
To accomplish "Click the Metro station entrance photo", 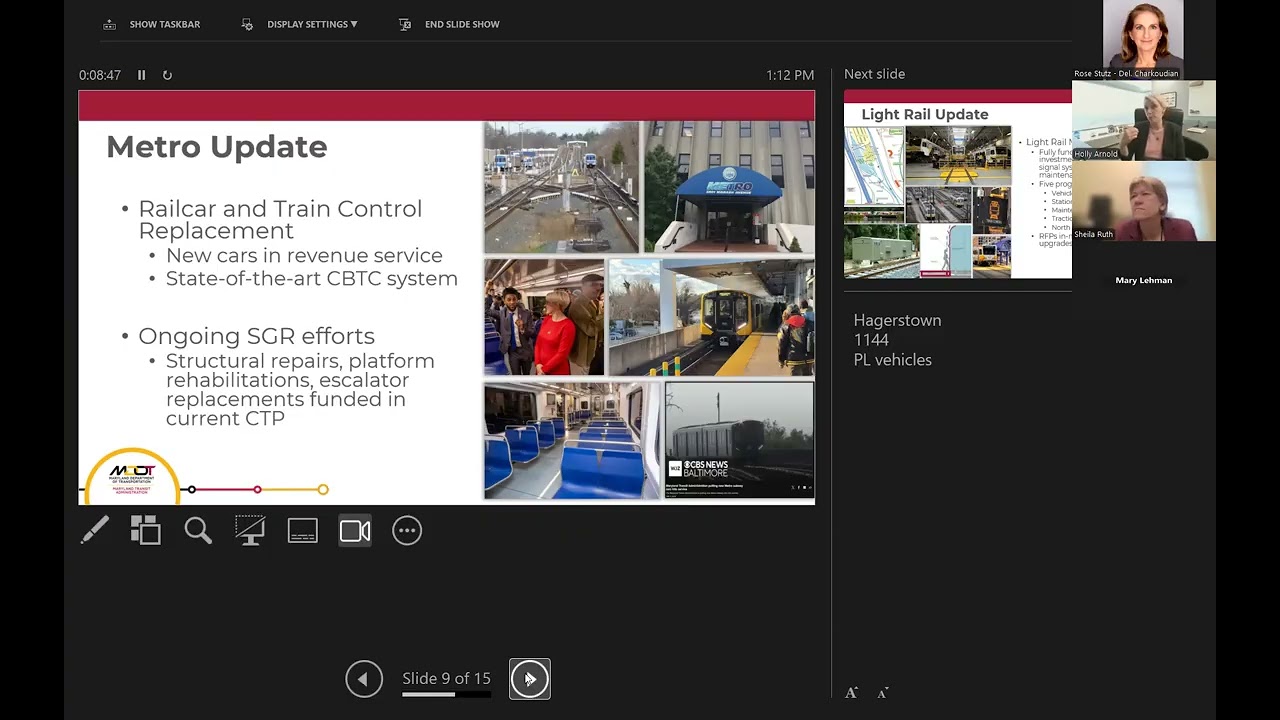I will pos(729,187).
